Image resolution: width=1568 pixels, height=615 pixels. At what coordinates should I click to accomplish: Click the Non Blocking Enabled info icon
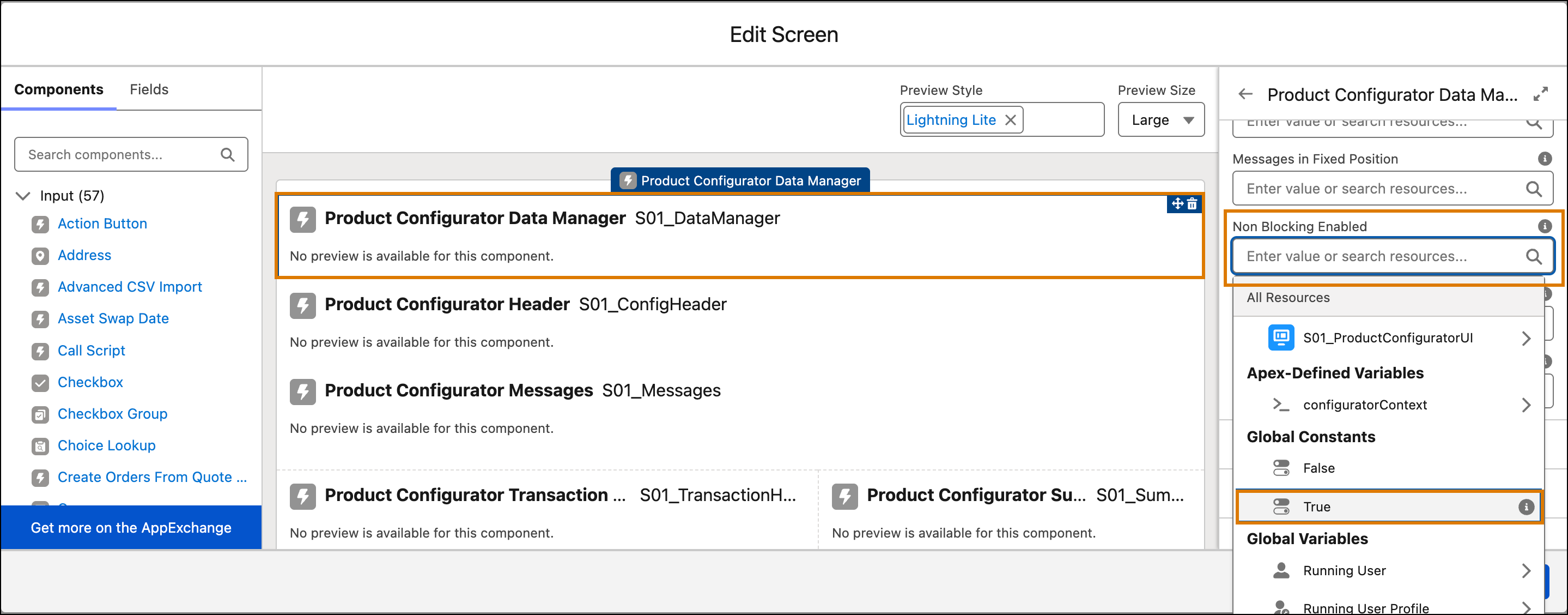coord(1544,226)
